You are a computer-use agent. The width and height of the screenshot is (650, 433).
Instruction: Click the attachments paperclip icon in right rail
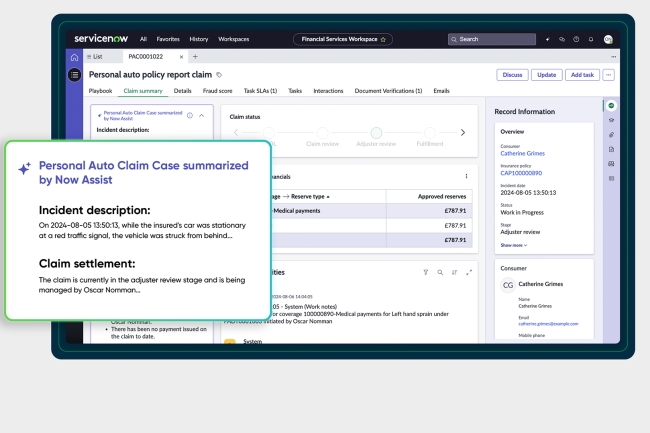tap(611, 134)
